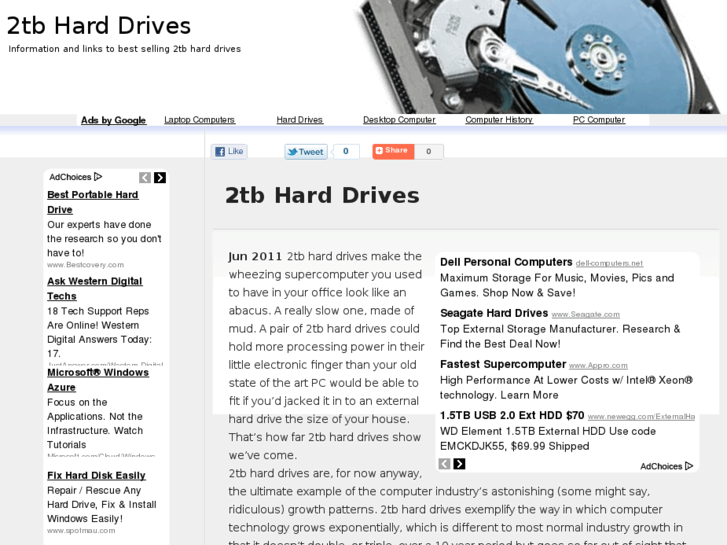Click the share count box
The height and width of the screenshot is (545, 727).
[x=429, y=151]
